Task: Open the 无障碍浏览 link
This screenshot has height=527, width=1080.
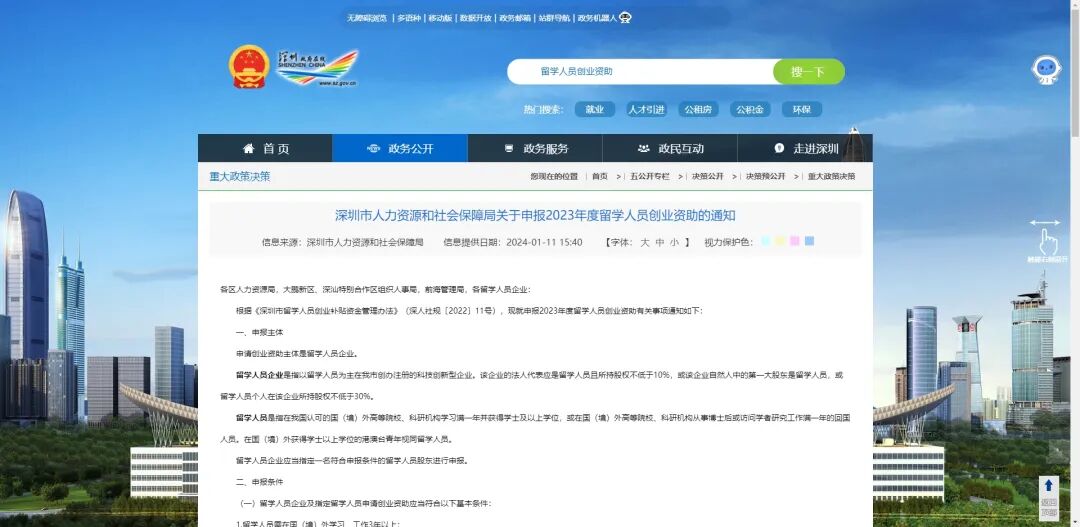Action: click(366, 18)
